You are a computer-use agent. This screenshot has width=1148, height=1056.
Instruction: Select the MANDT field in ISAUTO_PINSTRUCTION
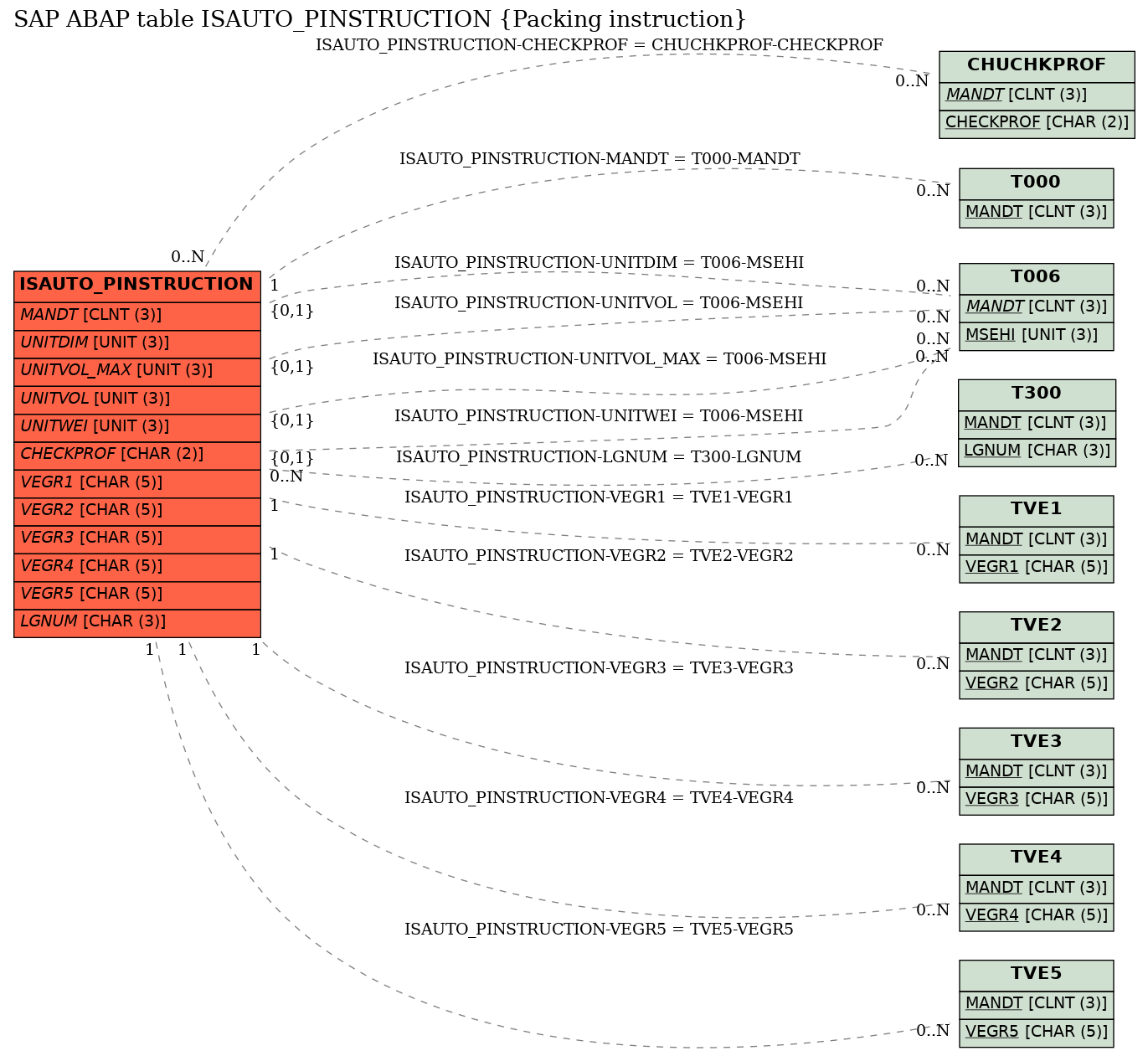click(x=137, y=316)
